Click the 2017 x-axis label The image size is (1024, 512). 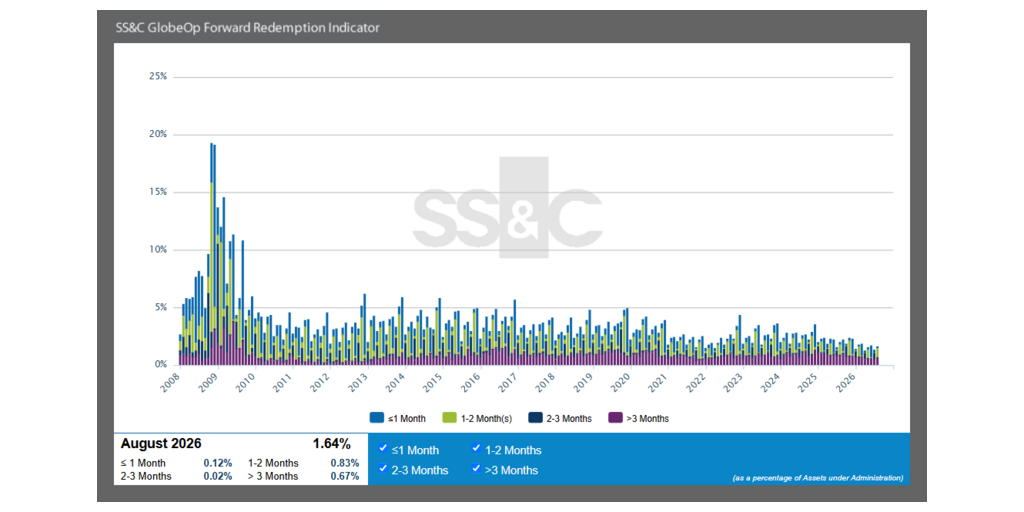pyautogui.click(x=507, y=383)
